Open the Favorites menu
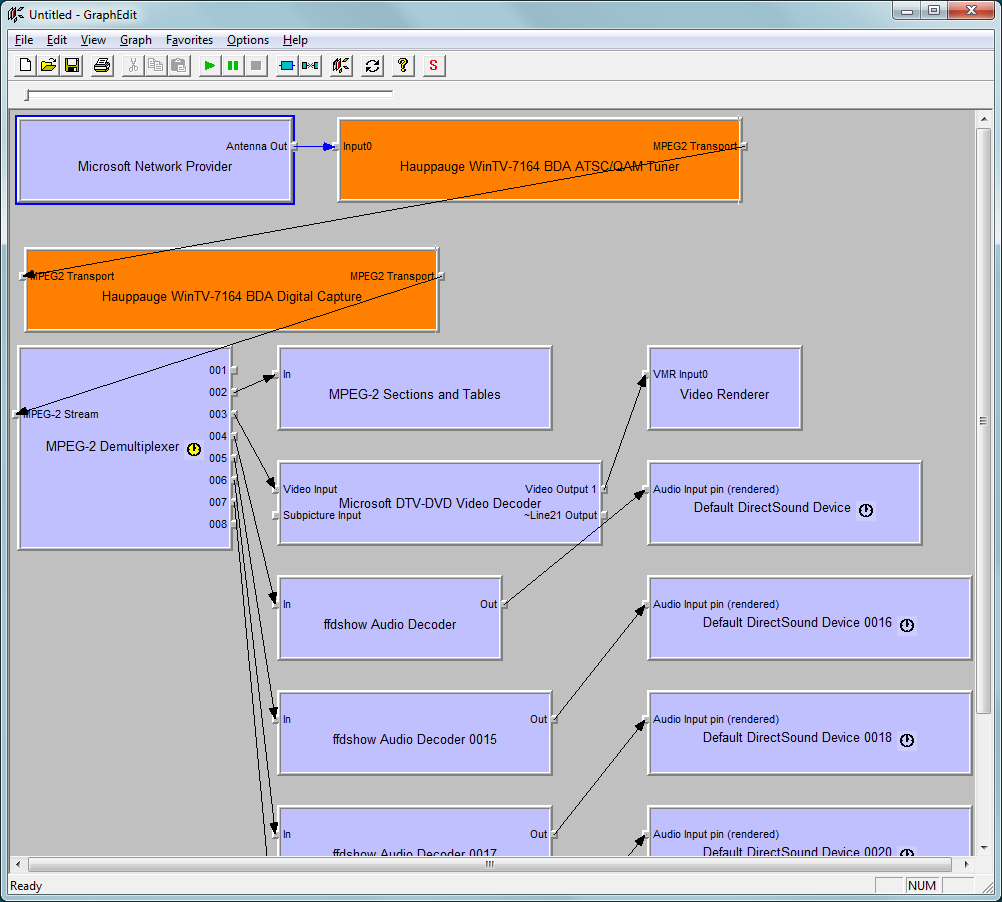Image resolution: width=1002 pixels, height=902 pixels. pyautogui.click(x=189, y=40)
